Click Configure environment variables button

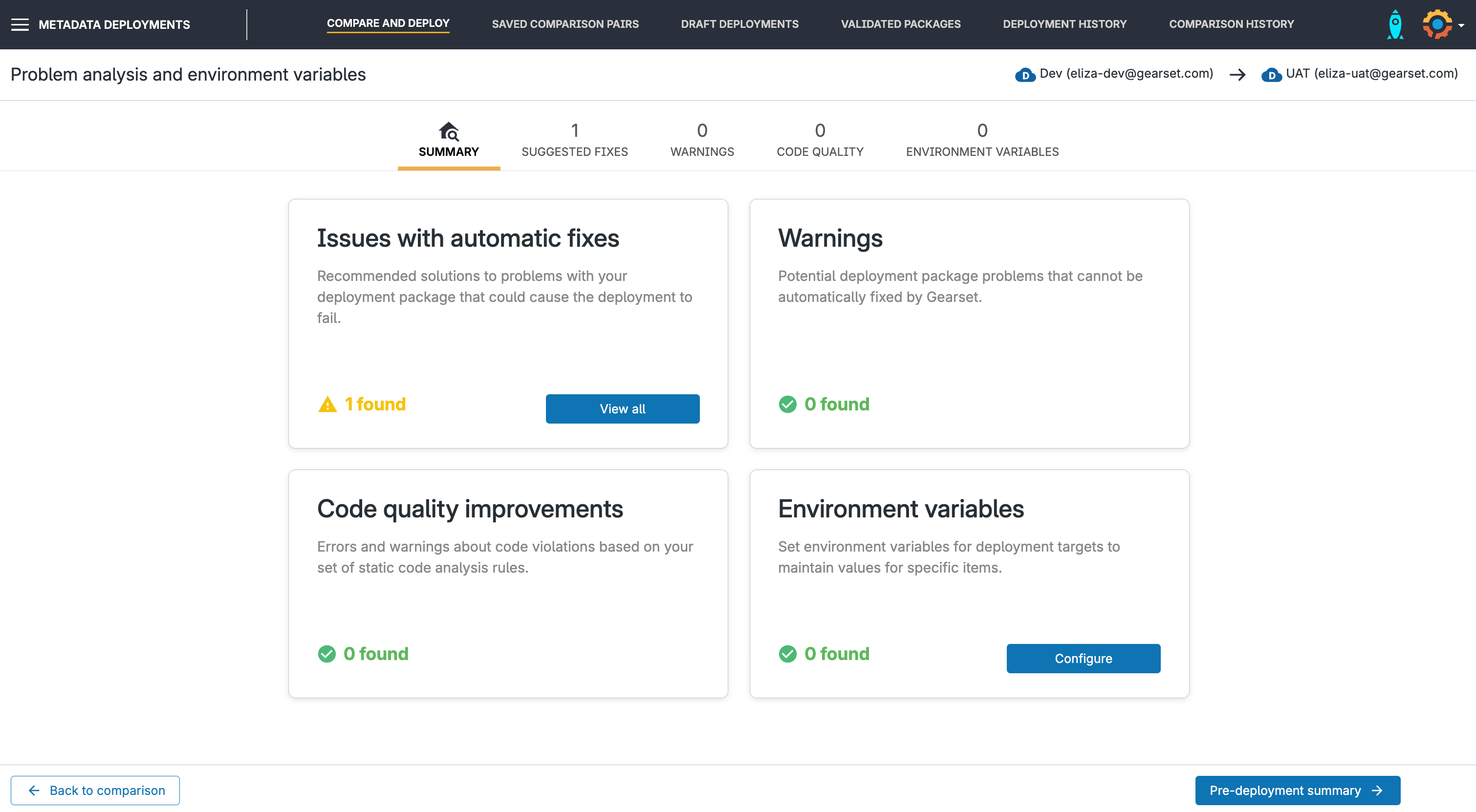click(1083, 659)
